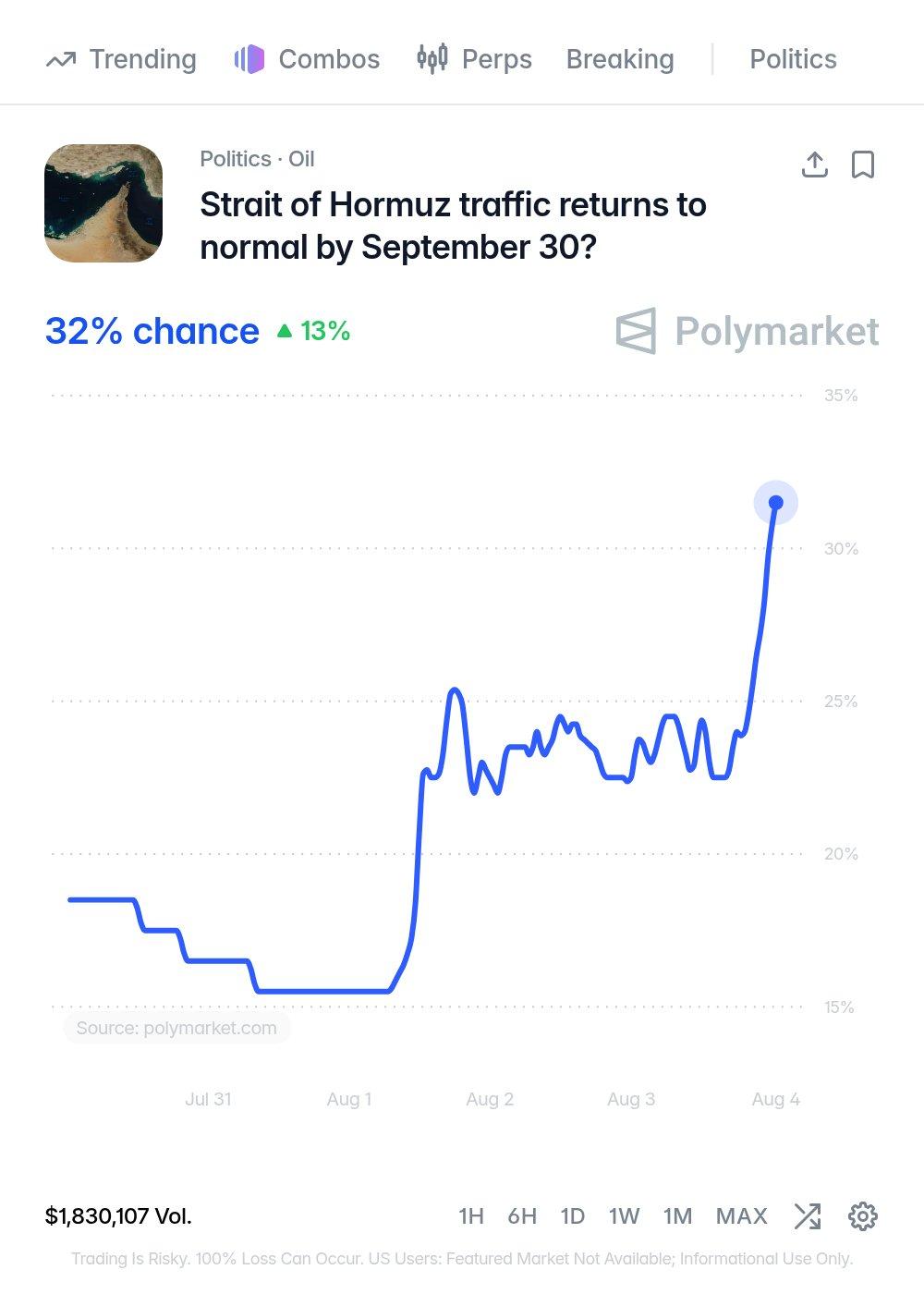The height and width of the screenshot is (1294, 924).
Task: Click the Polymarket logo
Action: point(748,331)
